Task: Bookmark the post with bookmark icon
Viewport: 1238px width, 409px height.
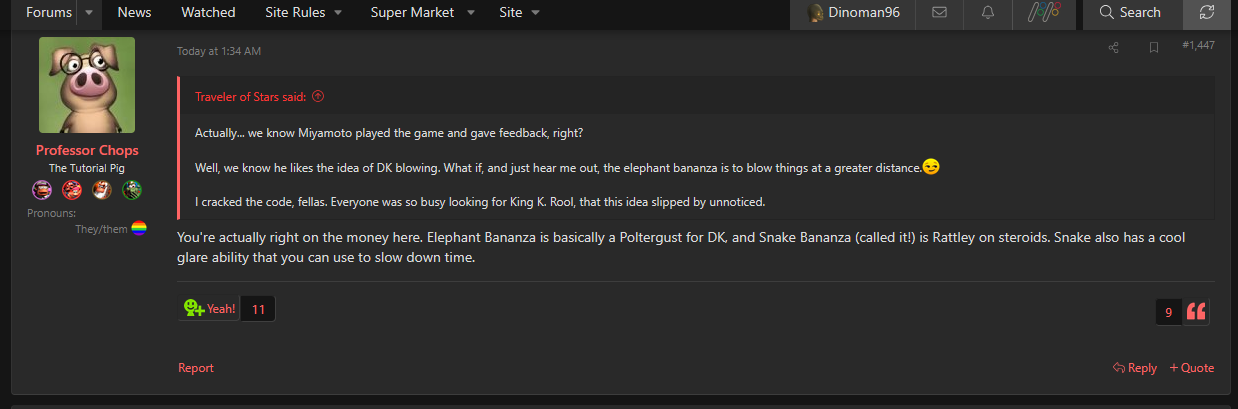Action: pyautogui.click(x=1153, y=47)
